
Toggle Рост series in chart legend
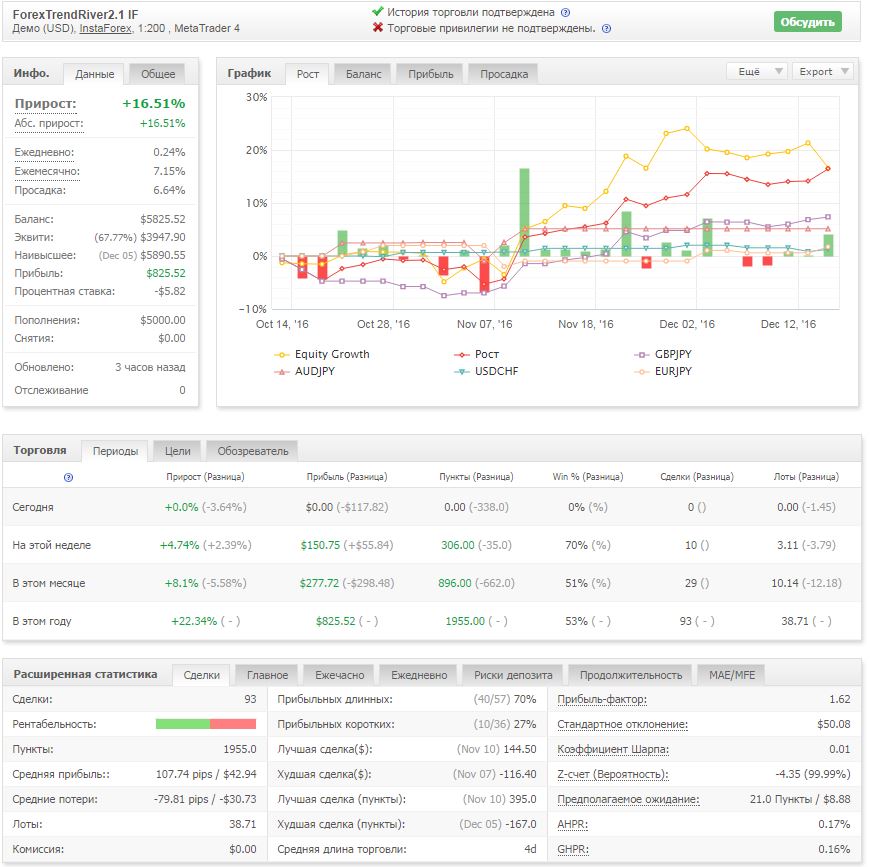point(476,354)
